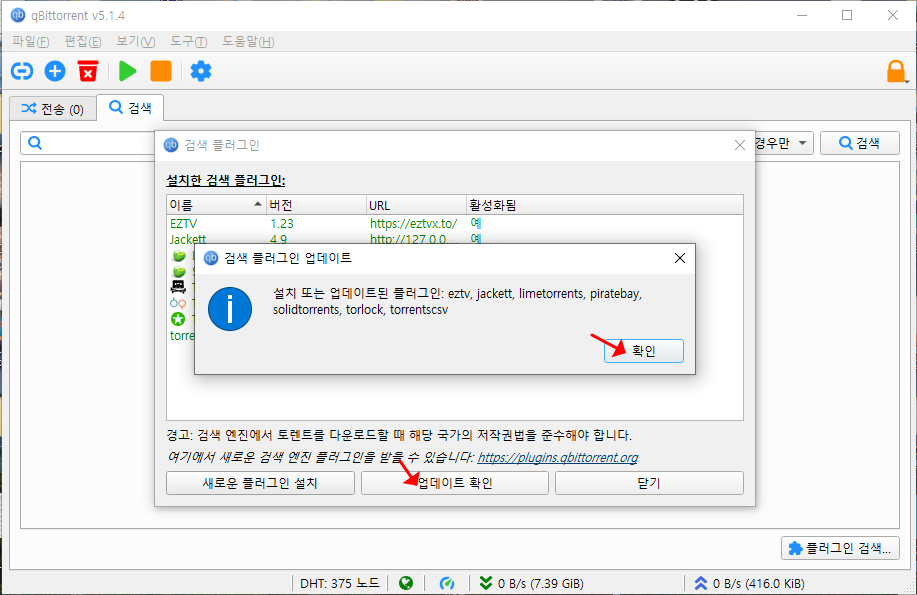The height and width of the screenshot is (595, 917).
Task: Open the plugins.qbittorrent.org link
Action: pyautogui.click(x=557, y=458)
